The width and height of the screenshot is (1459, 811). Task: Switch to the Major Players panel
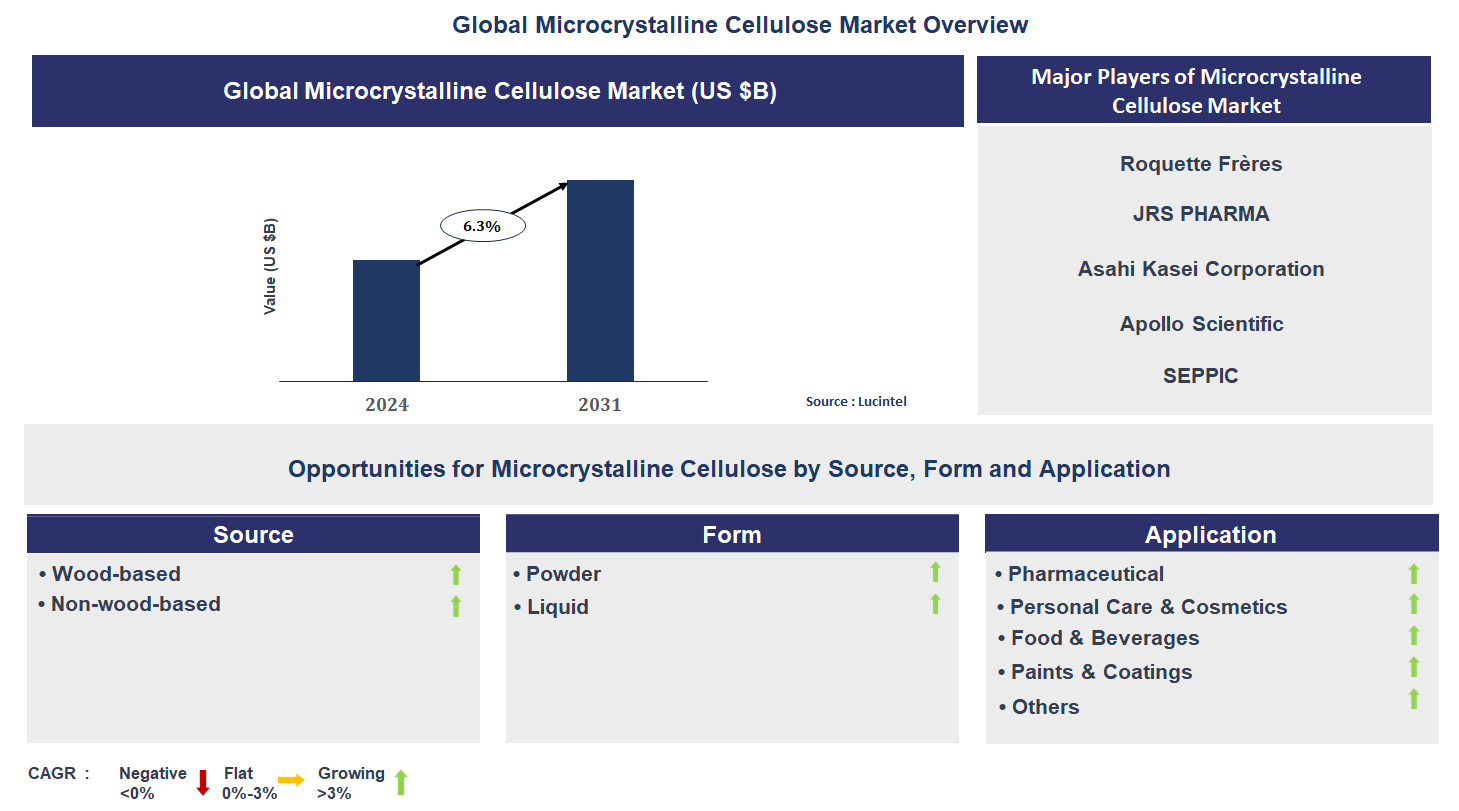[1202, 90]
